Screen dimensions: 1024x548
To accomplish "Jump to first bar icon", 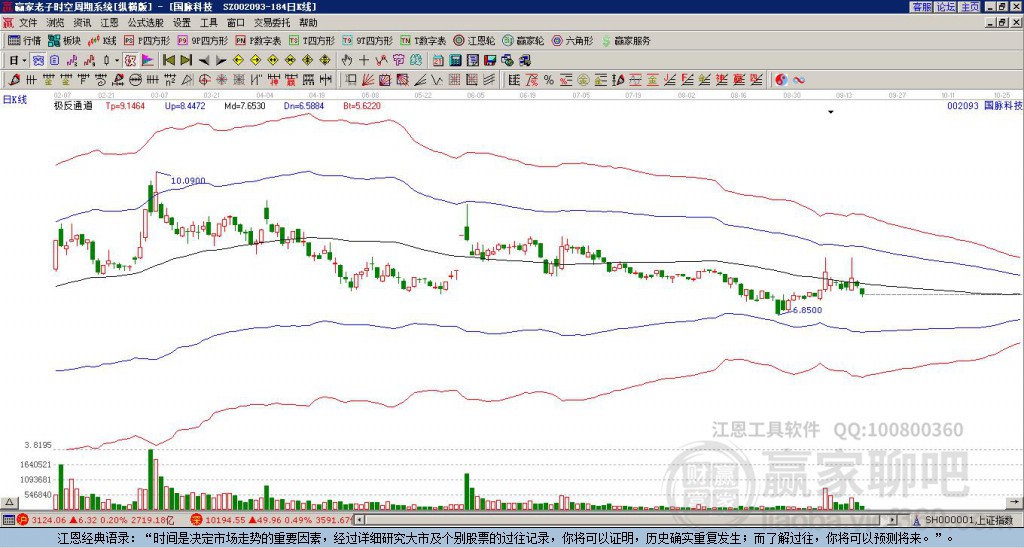I will tap(168, 61).
